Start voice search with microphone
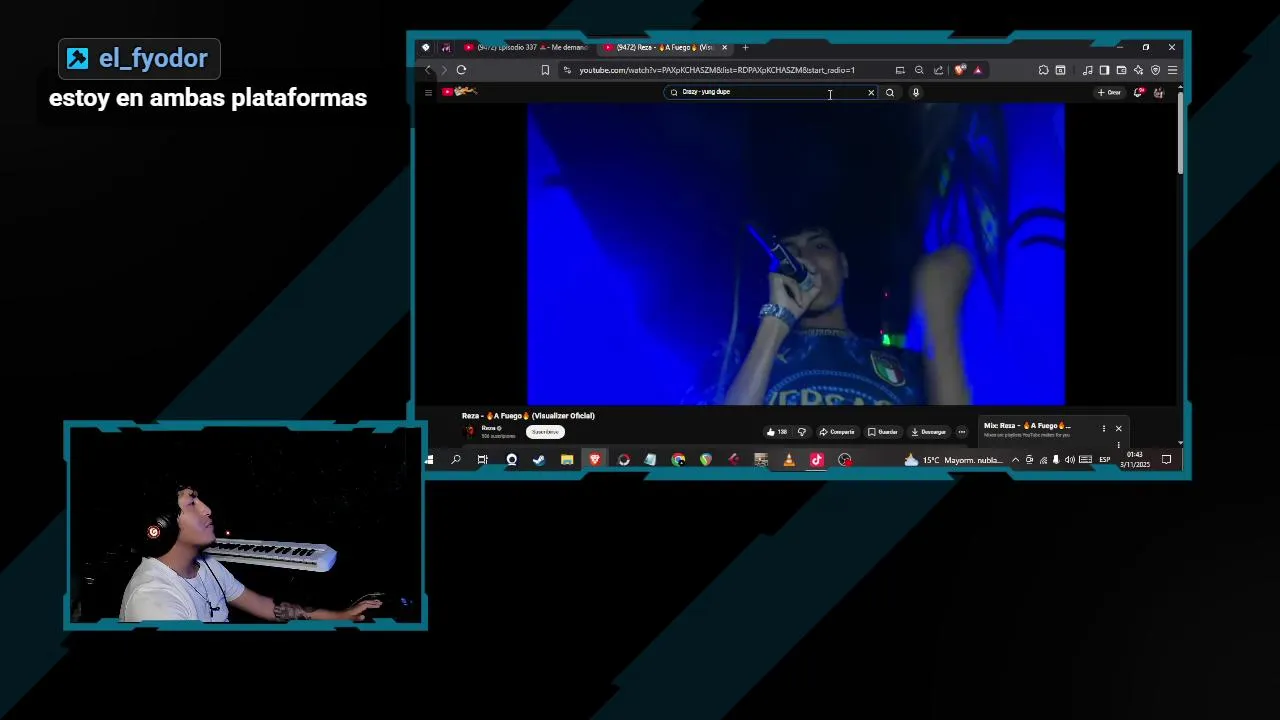The width and height of the screenshot is (1280, 720). (915, 92)
